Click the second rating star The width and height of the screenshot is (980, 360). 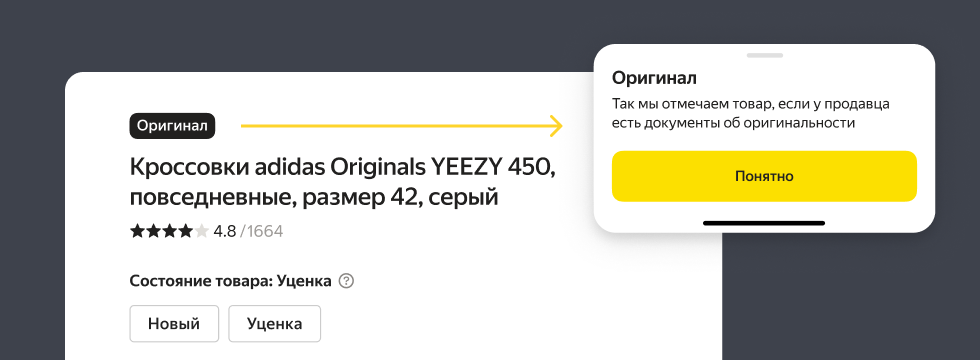[153, 232]
